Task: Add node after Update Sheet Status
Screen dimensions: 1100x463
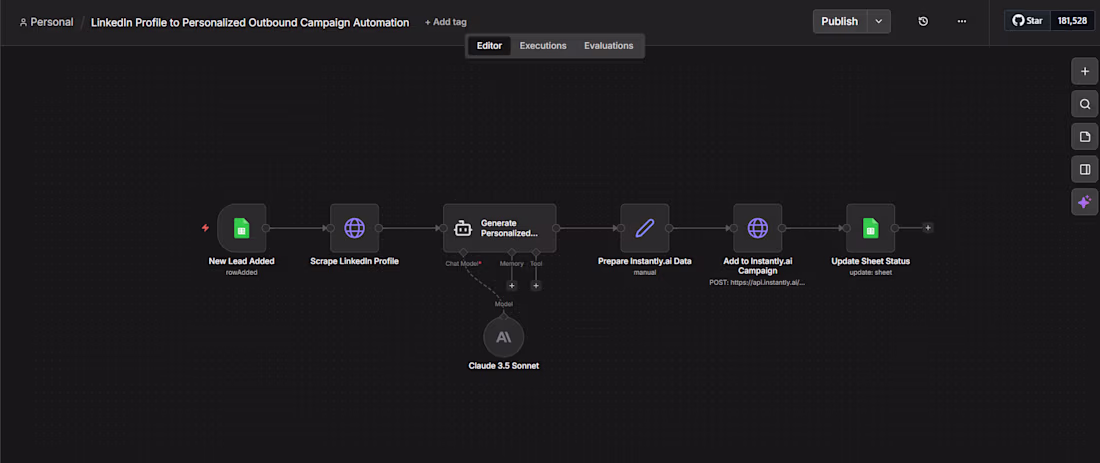Action: [927, 228]
